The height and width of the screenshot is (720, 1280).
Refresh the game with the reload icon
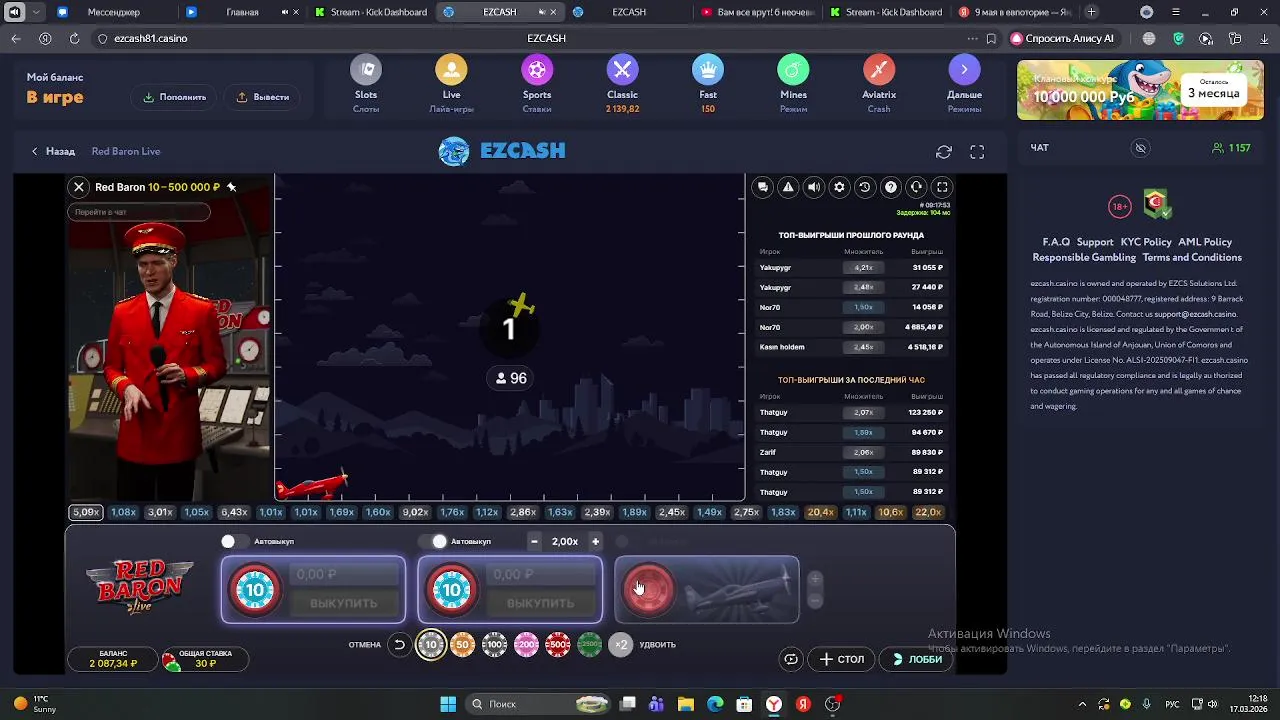pos(944,152)
